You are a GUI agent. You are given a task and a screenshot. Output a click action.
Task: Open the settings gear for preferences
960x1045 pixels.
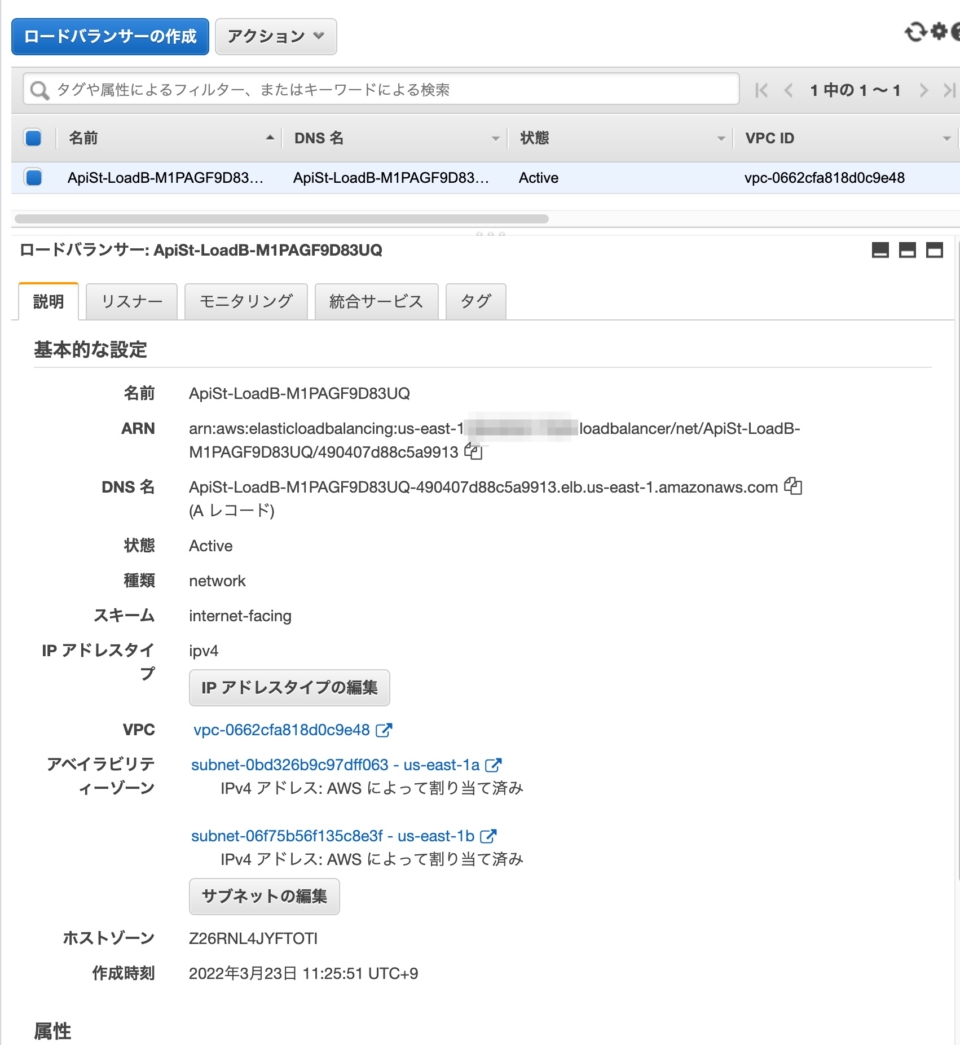(939, 32)
